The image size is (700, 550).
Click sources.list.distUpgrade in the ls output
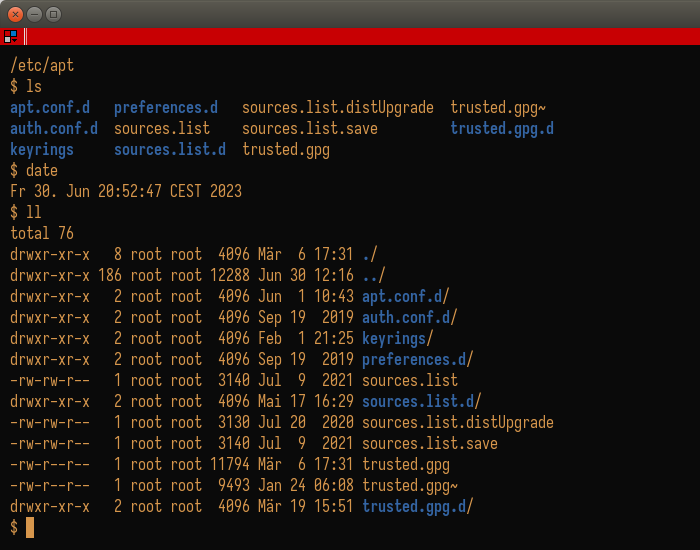click(x=338, y=108)
